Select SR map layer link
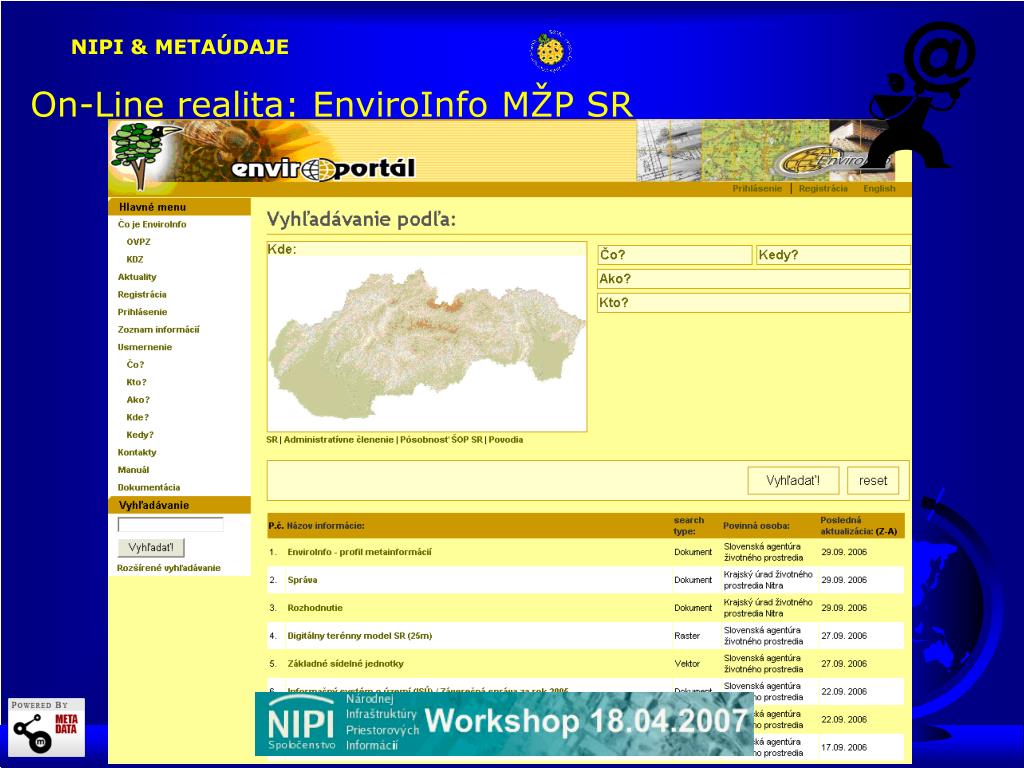Viewport: 1024px width, 768px height. tap(272, 440)
